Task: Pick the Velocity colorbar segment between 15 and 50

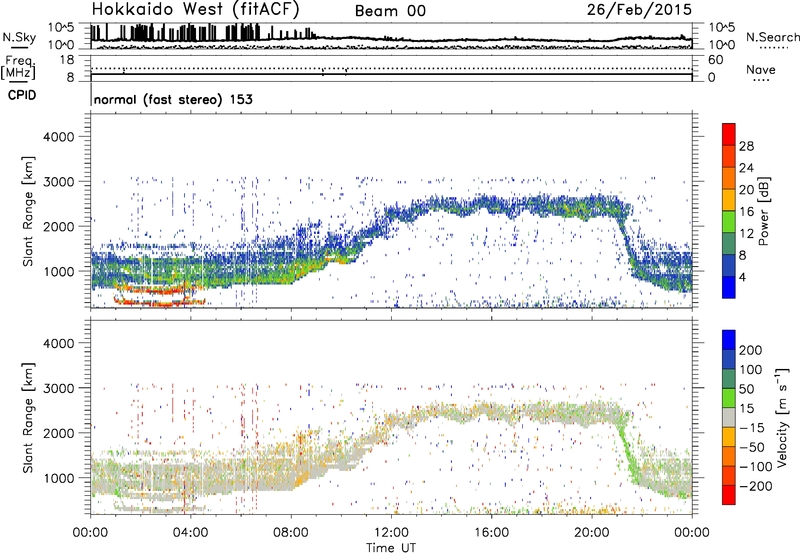Action: tap(729, 398)
